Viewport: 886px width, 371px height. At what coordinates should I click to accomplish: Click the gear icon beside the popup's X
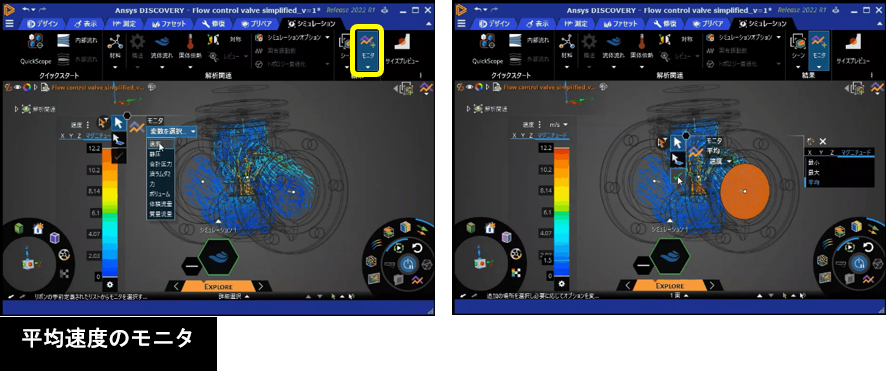click(x=811, y=141)
